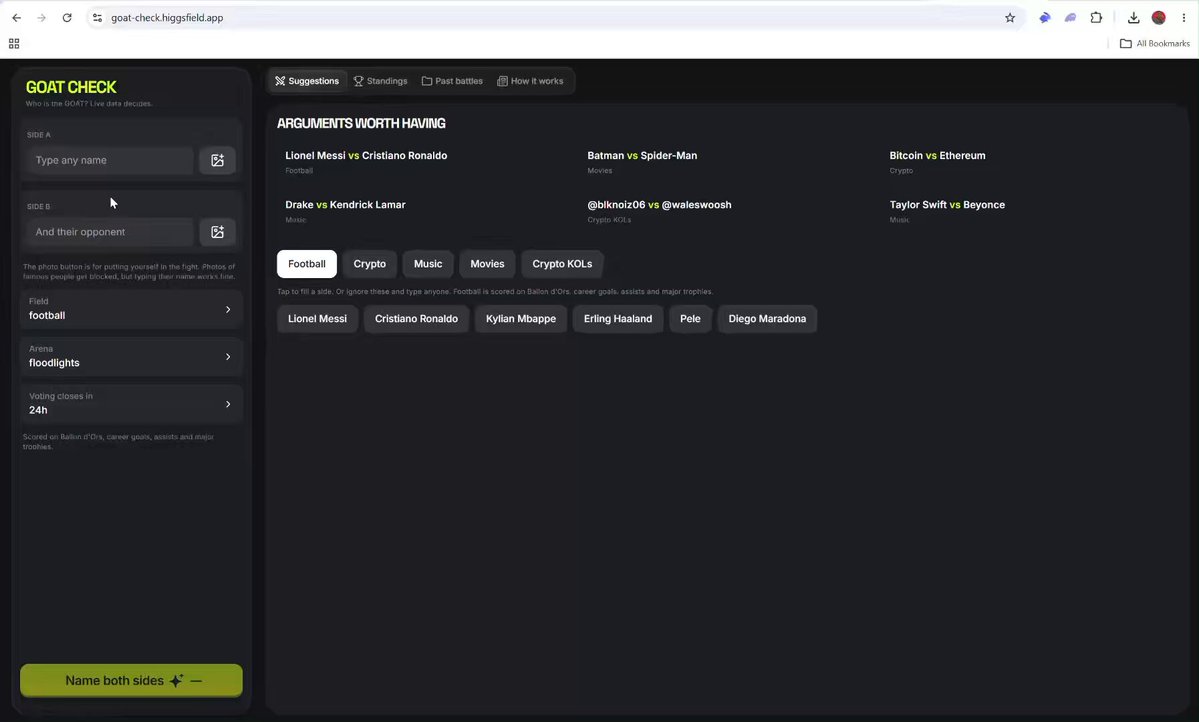Pick the Diego Maradona name chip
Viewport: 1199px width, 722px height.
point(767,319)
